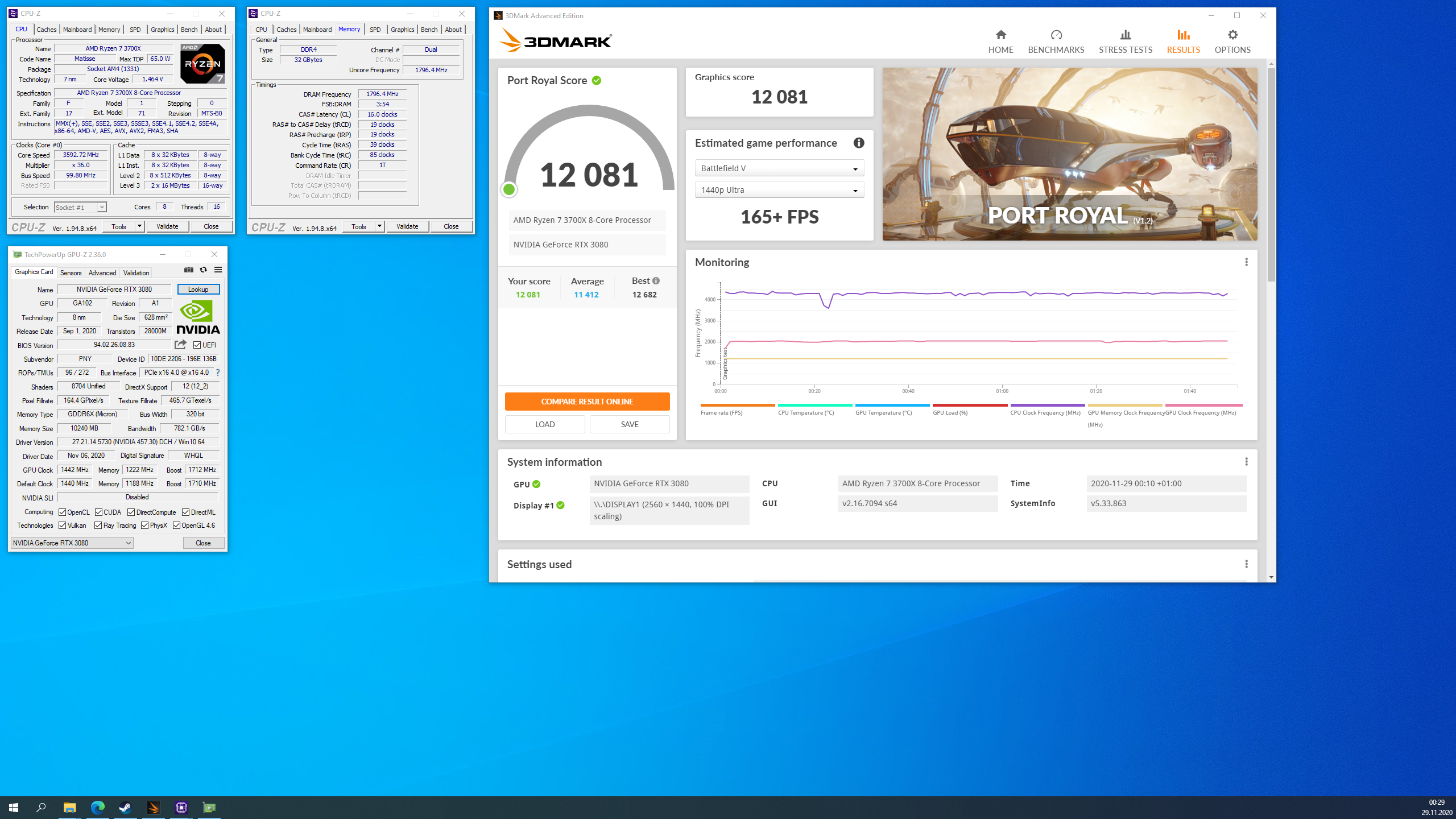
Task: Toggle the DirectML checkbox
Action: (186, 512)
